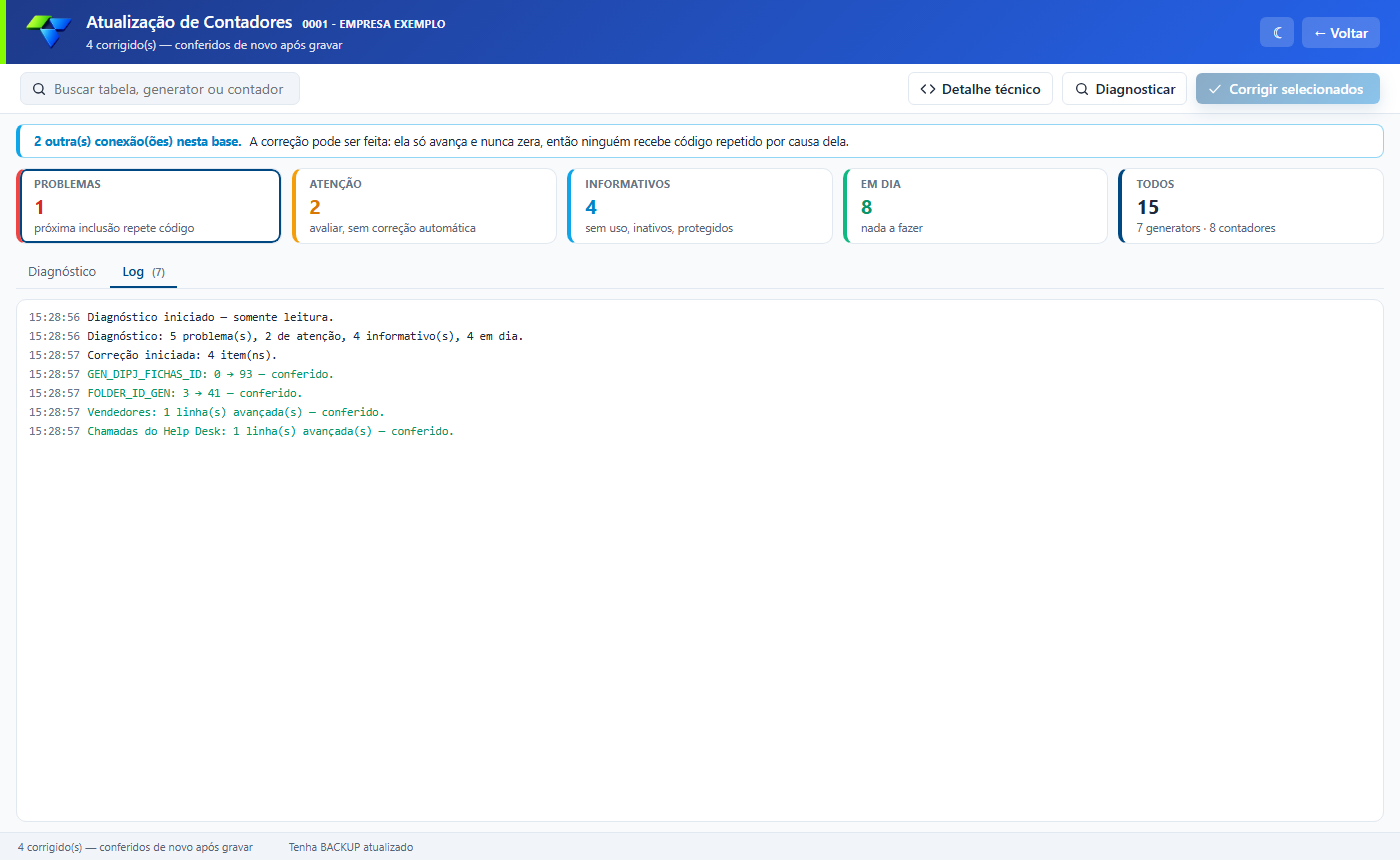Screen dimensions: 1400x860
Task: Open the Detalhe técnico panel
Action: pyautogui.click(x=980, y=89)
